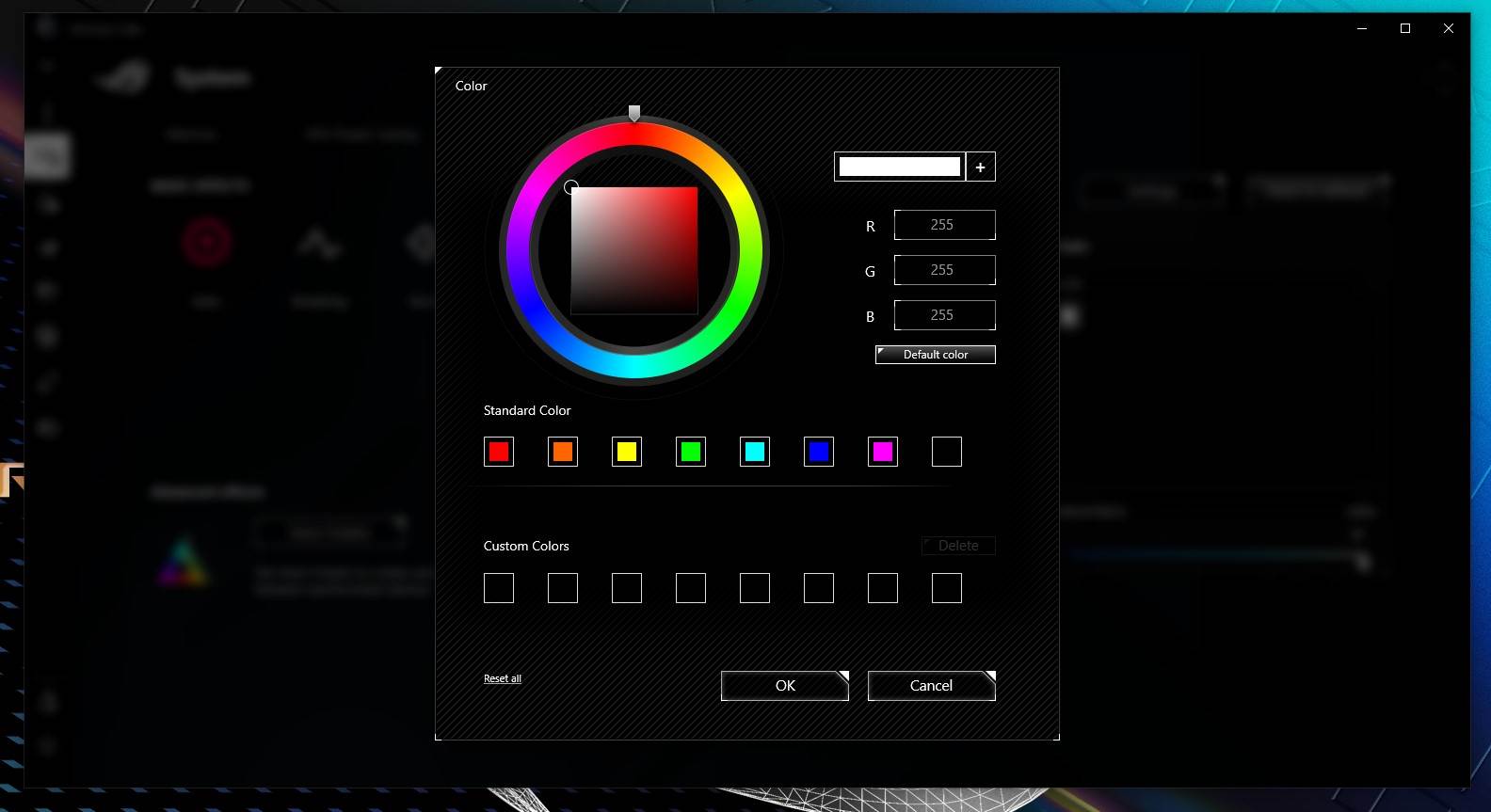Confirm color with the OK button
This screenshot has height=812, width=1491.
tap(785, 686)
